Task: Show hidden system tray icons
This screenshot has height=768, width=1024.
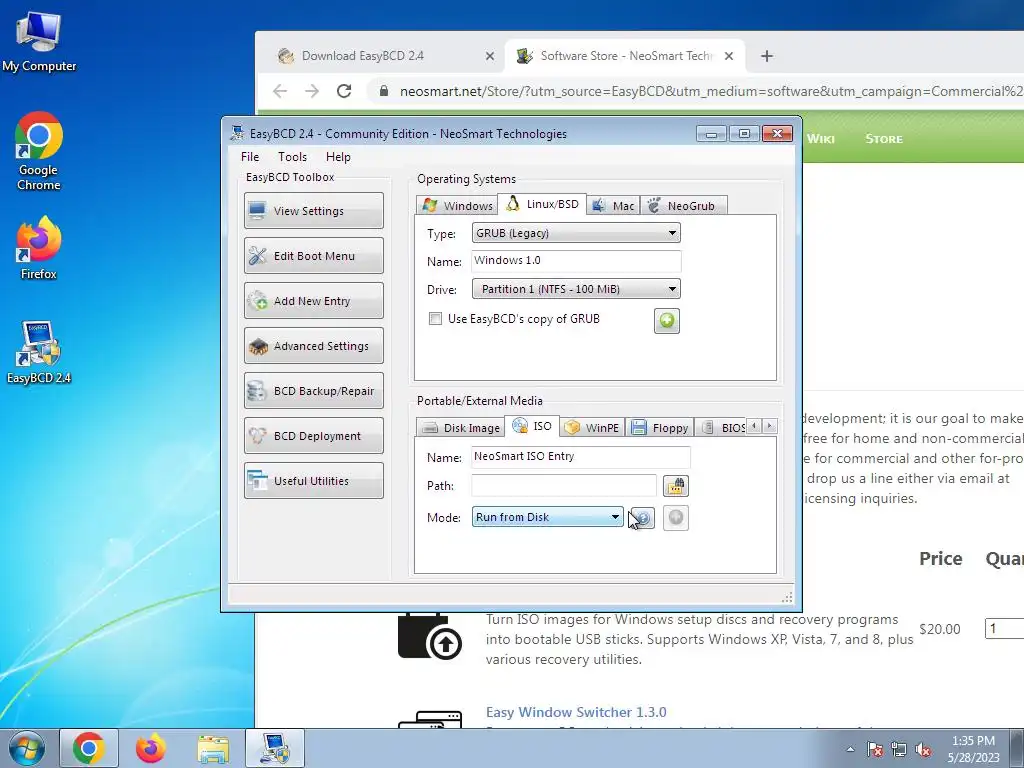Action: coord(850,749)
